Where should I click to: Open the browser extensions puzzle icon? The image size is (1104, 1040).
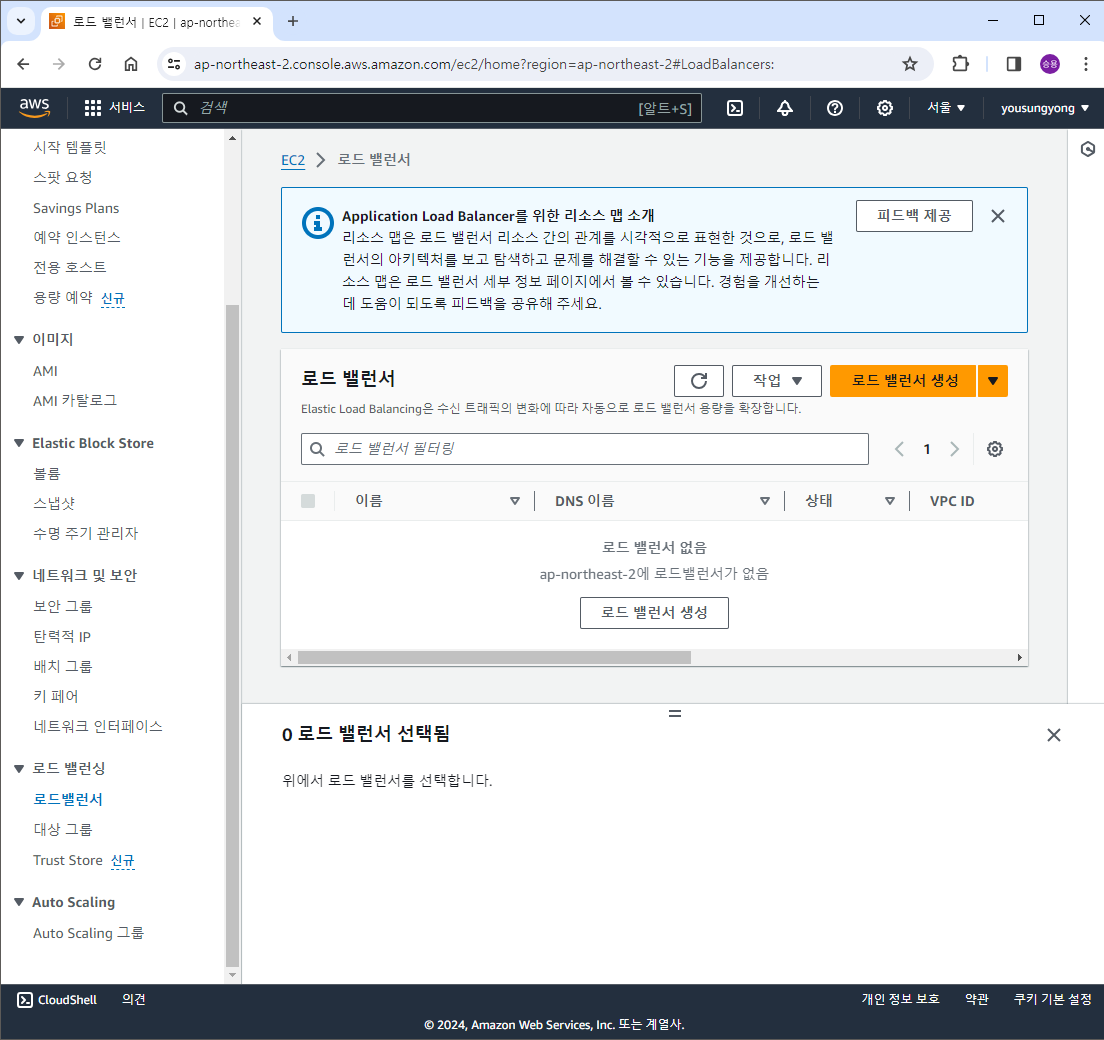click(960, 64)
